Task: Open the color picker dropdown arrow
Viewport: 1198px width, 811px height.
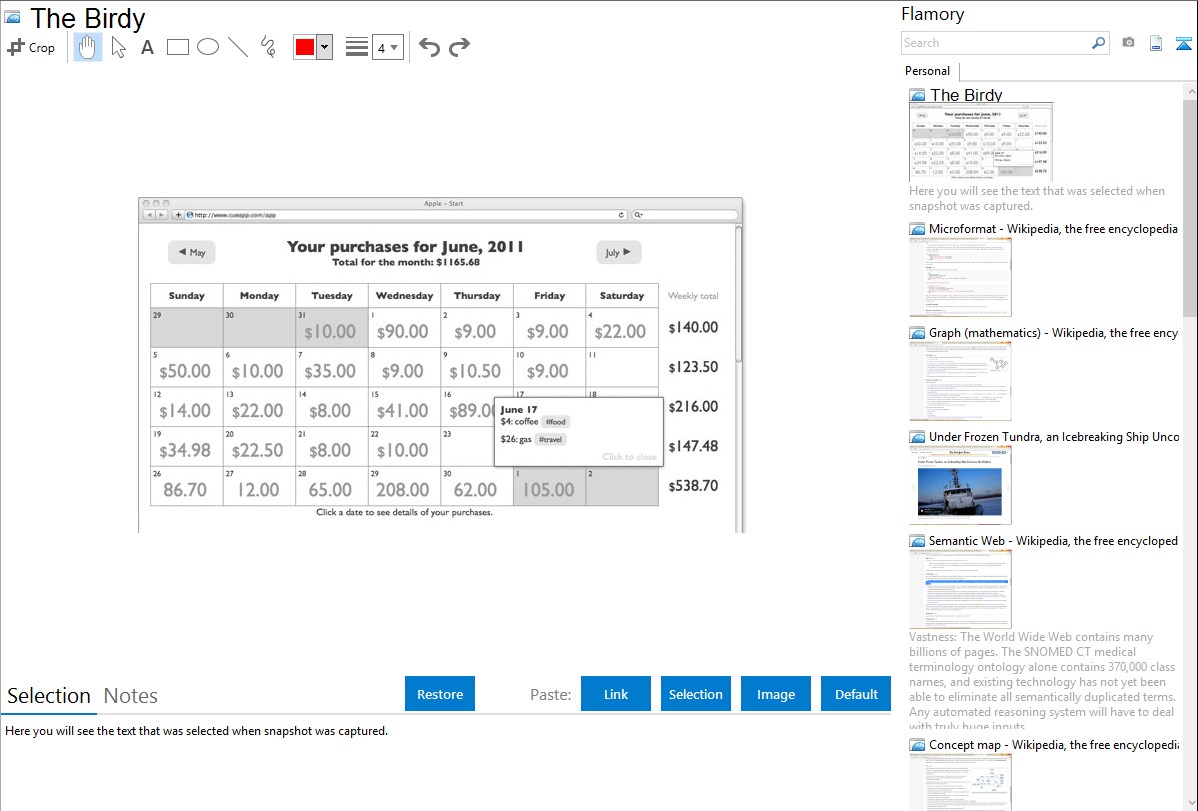Action: pyautogui.click(x=324, y=47)
